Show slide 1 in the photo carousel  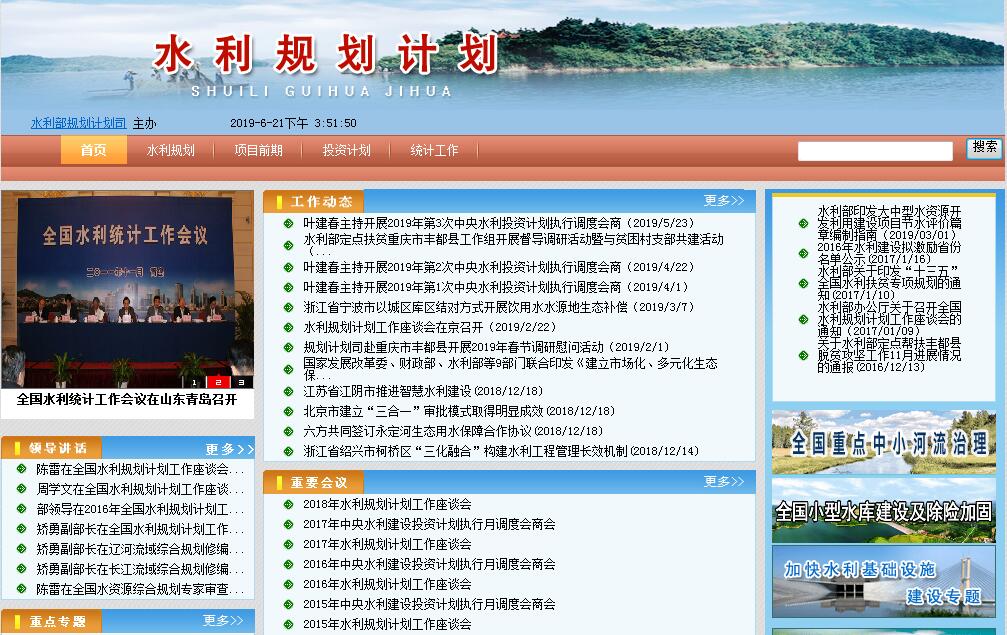(194, 382)
